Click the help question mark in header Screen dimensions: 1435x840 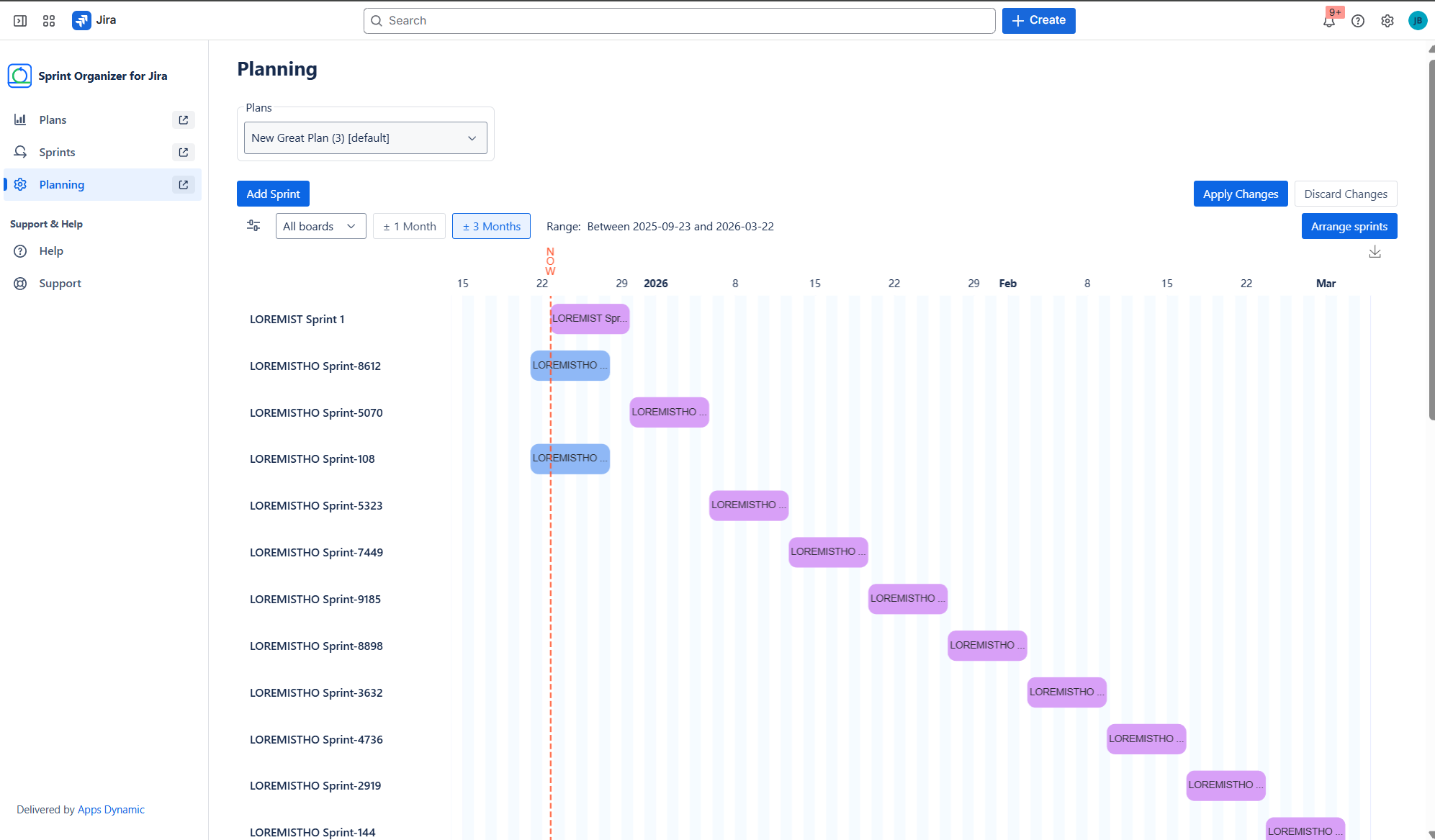coord(1357,21)
